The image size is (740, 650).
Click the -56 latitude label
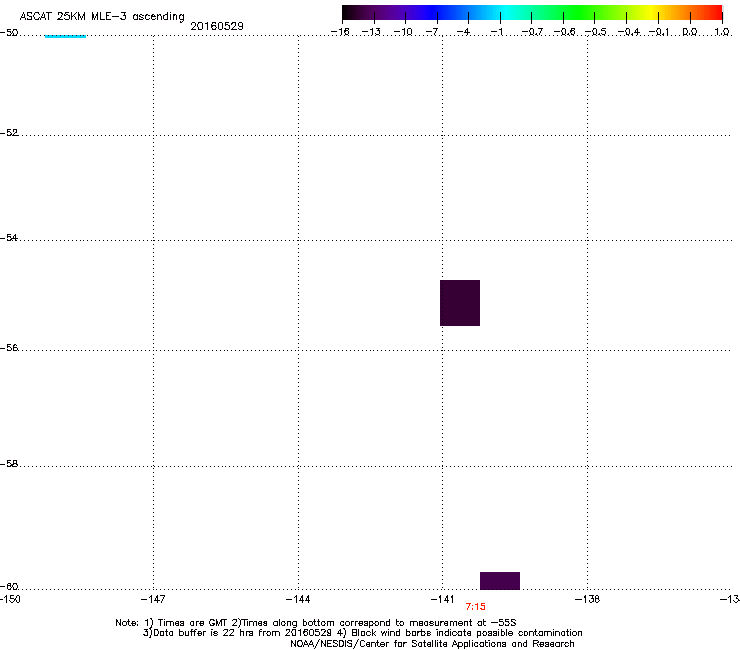coord(9,348)
